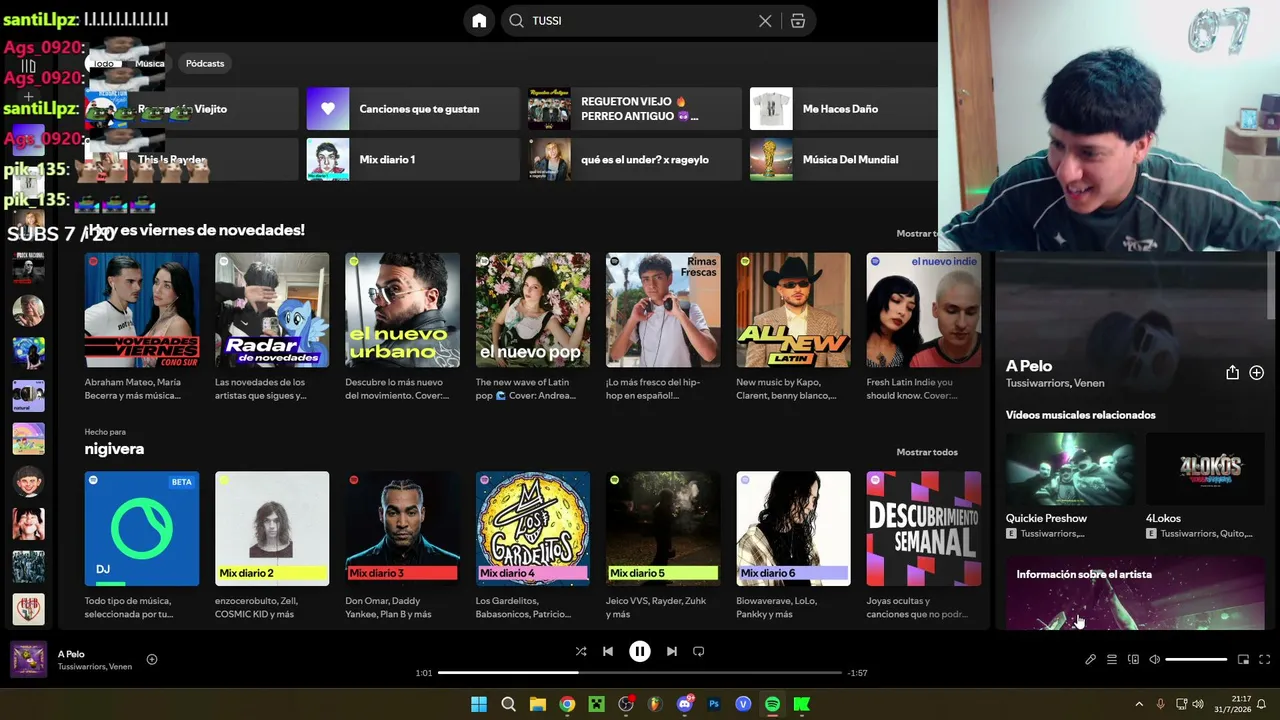Open the nigivera section heading
Screen dimensions: 1280x720
[x=114, y=449]
